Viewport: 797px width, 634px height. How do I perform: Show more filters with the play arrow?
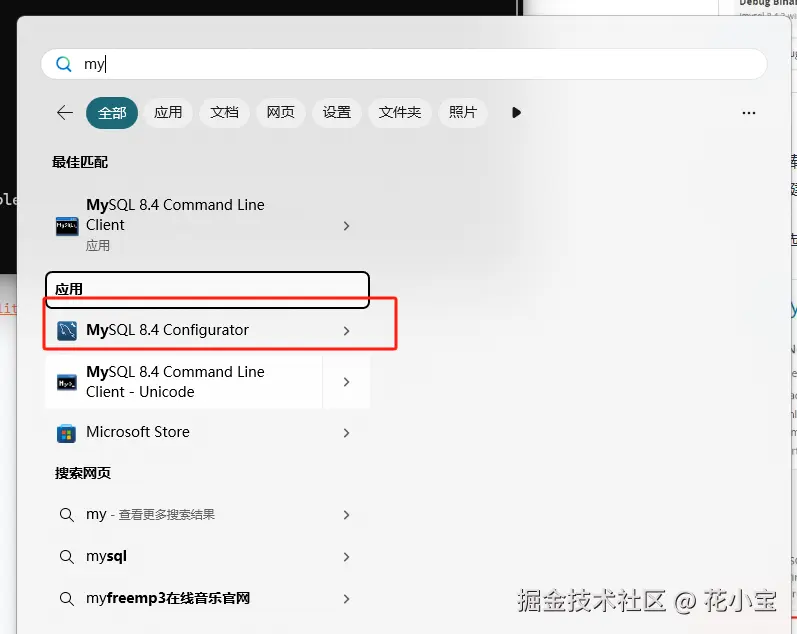516,112
